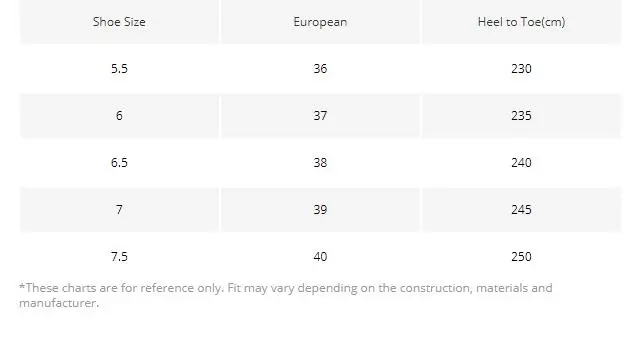Image resolution: width=637 pixels, height=361 pixels.
Task: Select shoe size 6 cell
Action: [x=119, y=116]
